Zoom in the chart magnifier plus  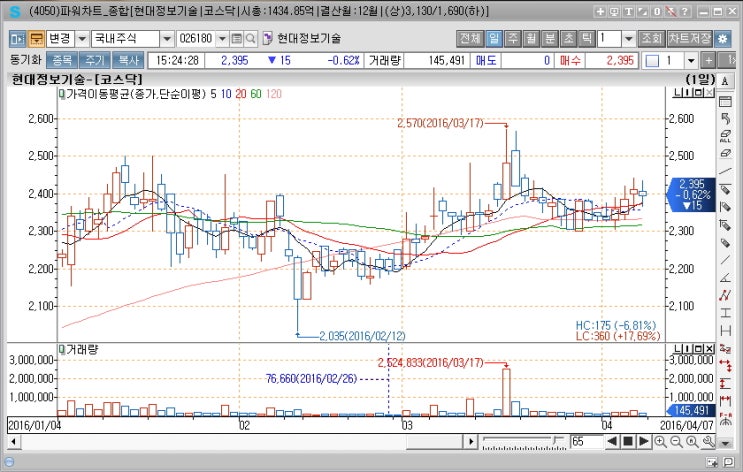pyautogui.click(x=660, y=442)
